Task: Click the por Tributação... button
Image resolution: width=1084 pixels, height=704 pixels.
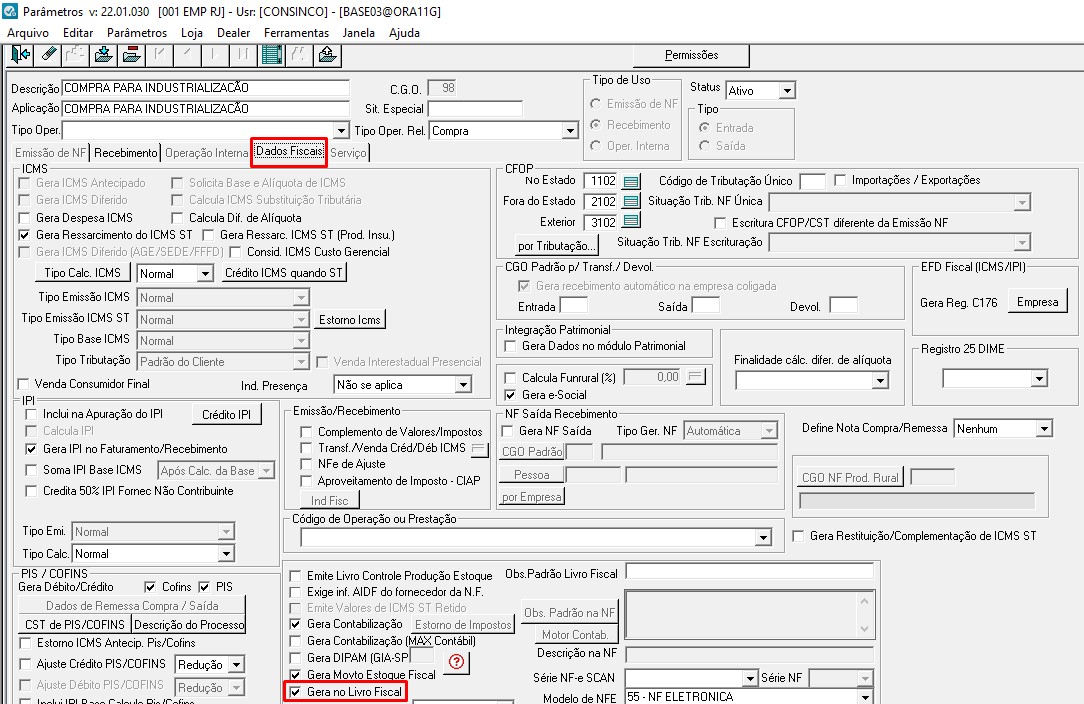Action: coord(557,246)
